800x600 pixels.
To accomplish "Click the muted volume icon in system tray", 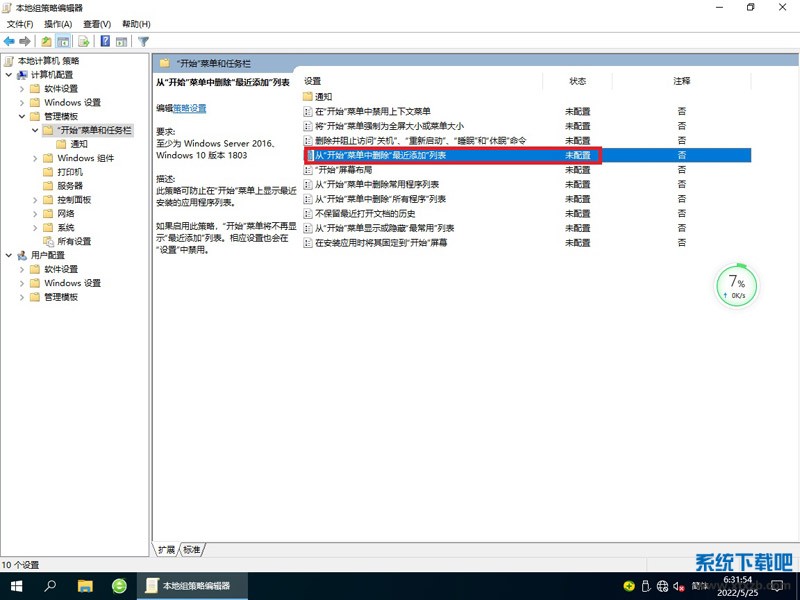I will [678, 585].
